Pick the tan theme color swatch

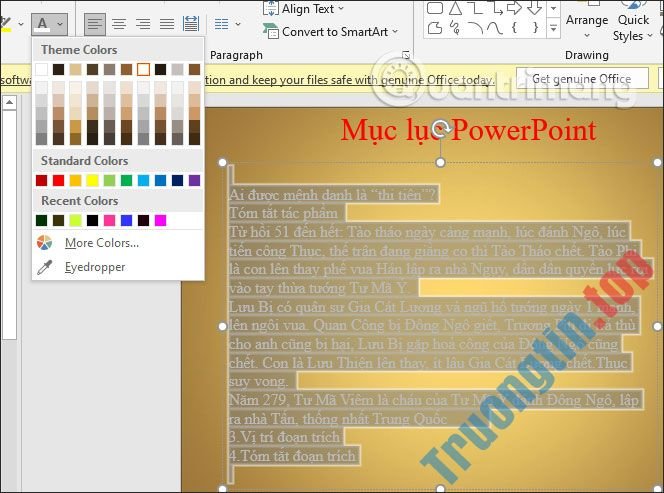[75, 69]
